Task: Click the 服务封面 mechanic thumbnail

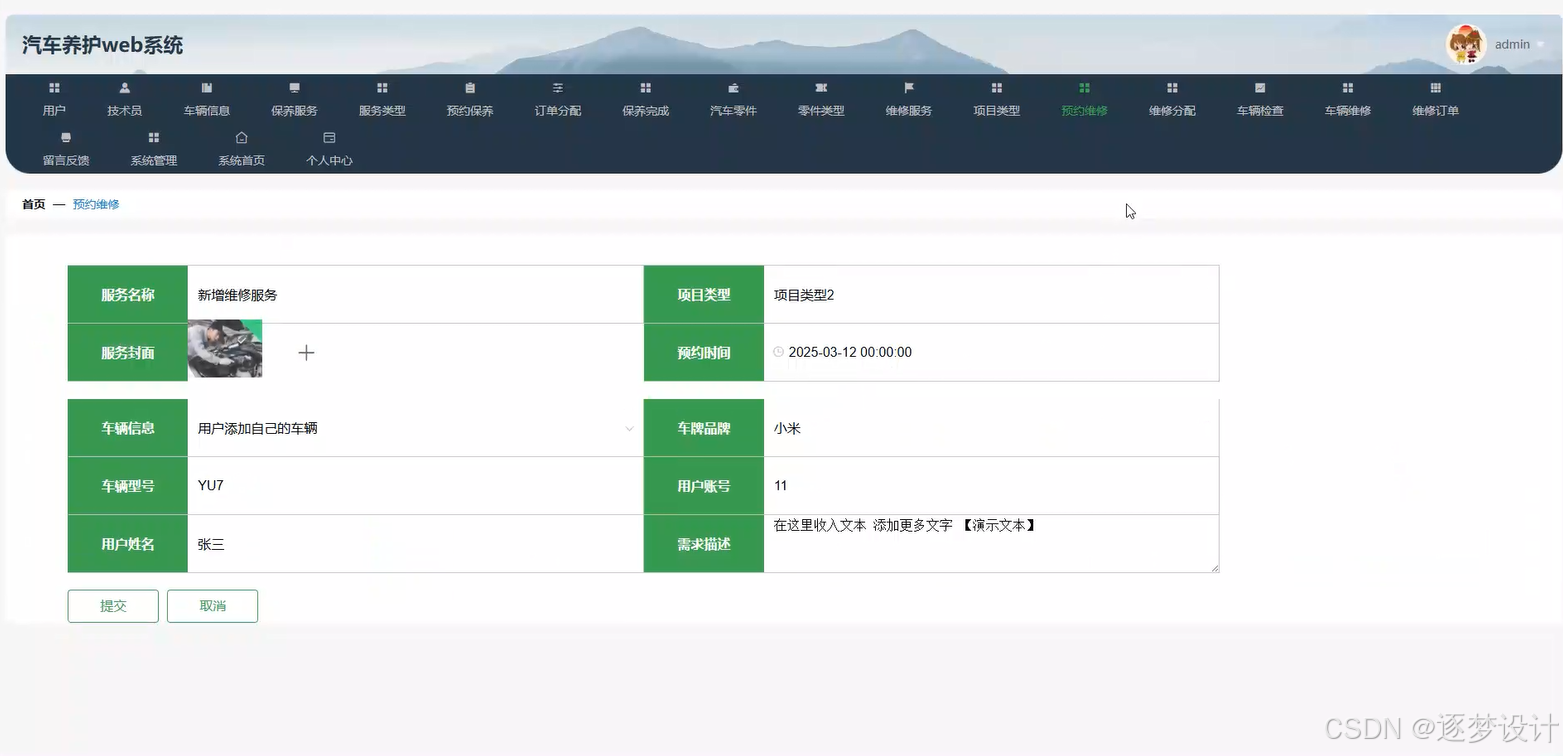Action: [225, 349]
